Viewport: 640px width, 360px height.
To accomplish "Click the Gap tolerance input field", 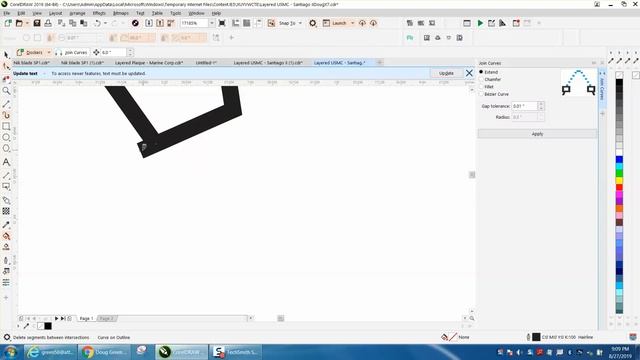I will coord(524,106).
